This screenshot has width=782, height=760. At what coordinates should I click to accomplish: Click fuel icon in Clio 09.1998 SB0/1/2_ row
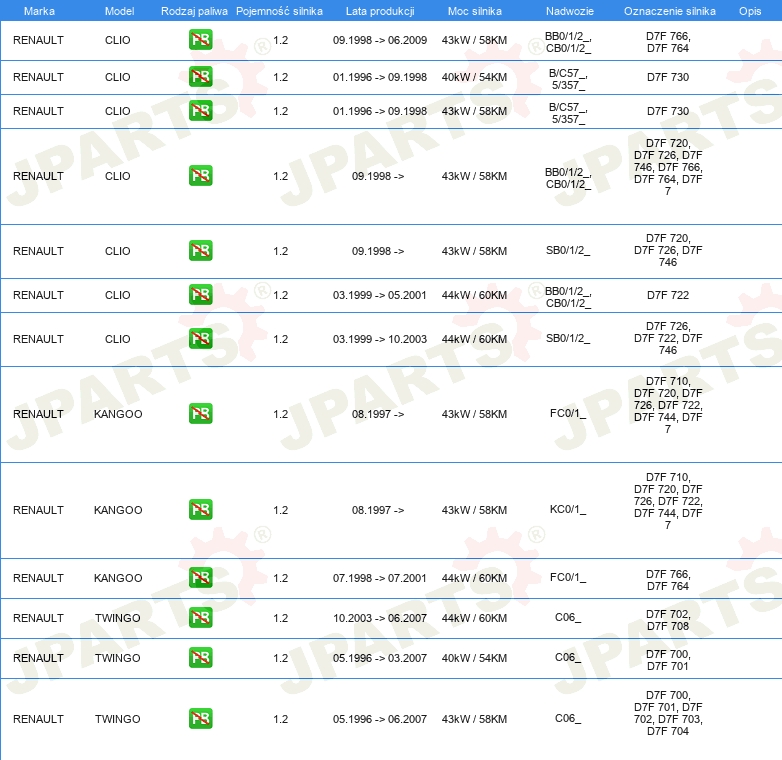[x=200, y=250]
